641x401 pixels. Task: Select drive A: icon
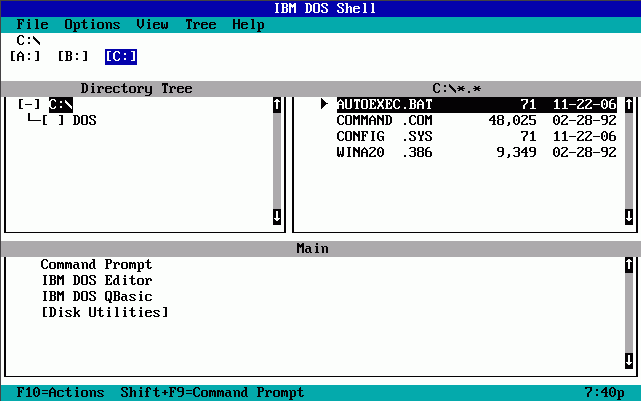coord(24,56)
